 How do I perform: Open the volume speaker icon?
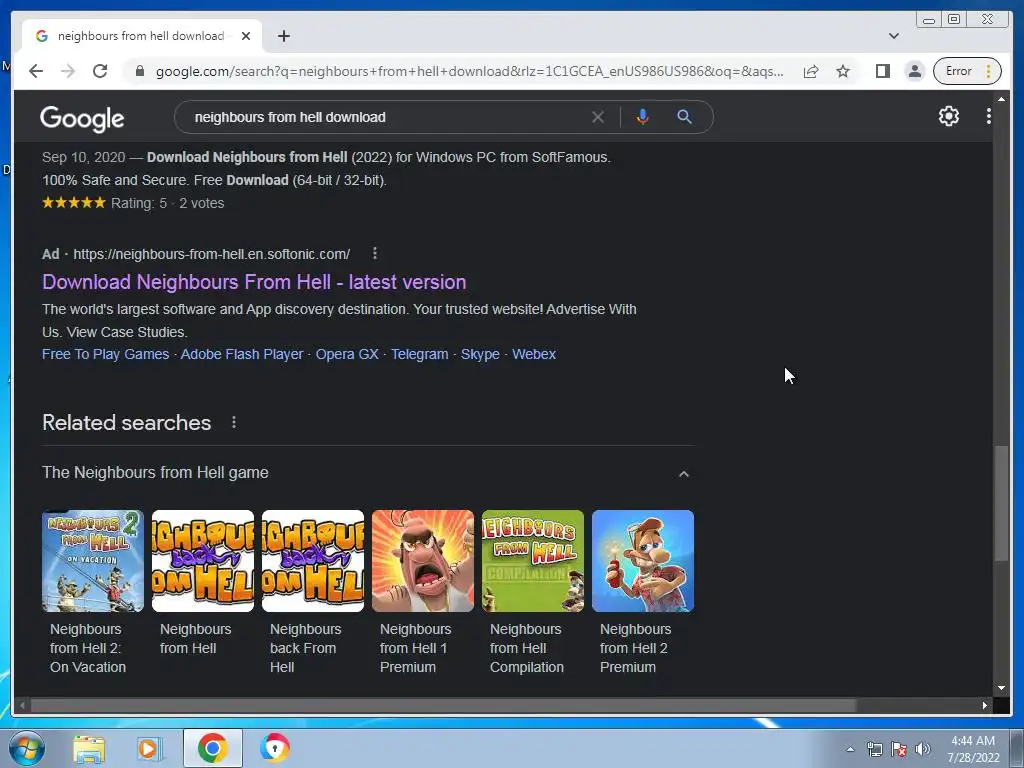coord(923,749)
